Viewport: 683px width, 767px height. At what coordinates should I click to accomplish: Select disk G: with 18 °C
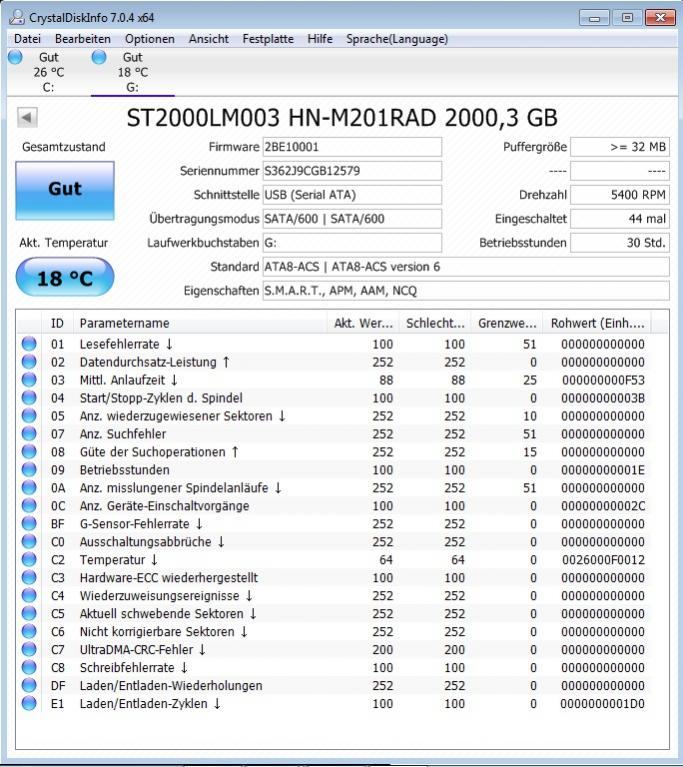133,72
